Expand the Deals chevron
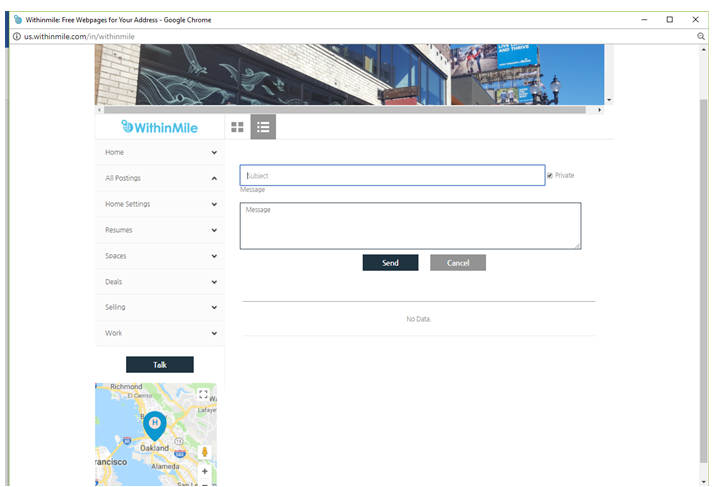The width and height of the screenshot is (714, 487). (214, 282)
